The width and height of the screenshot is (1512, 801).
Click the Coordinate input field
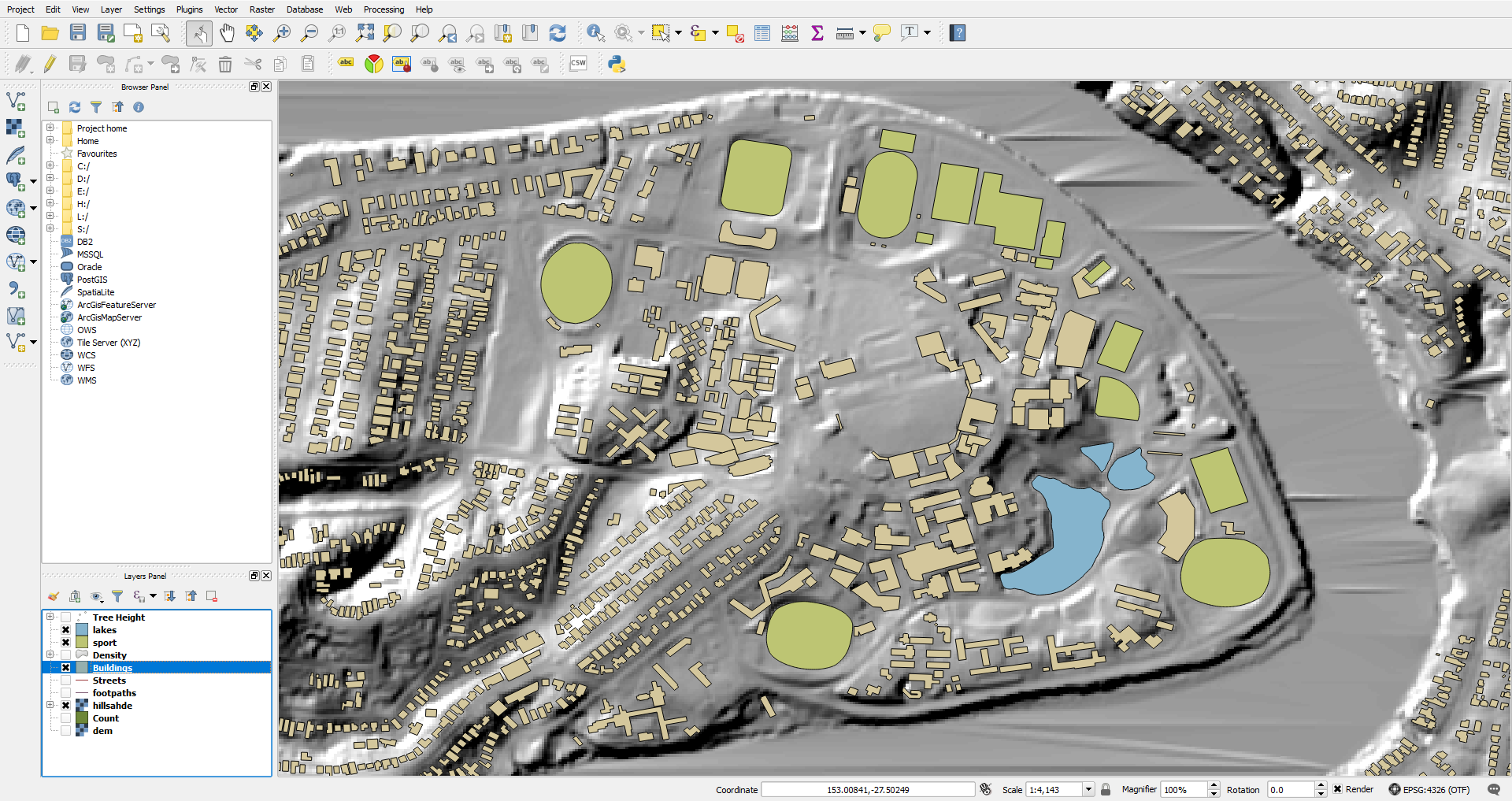click(x=868, y=789)
